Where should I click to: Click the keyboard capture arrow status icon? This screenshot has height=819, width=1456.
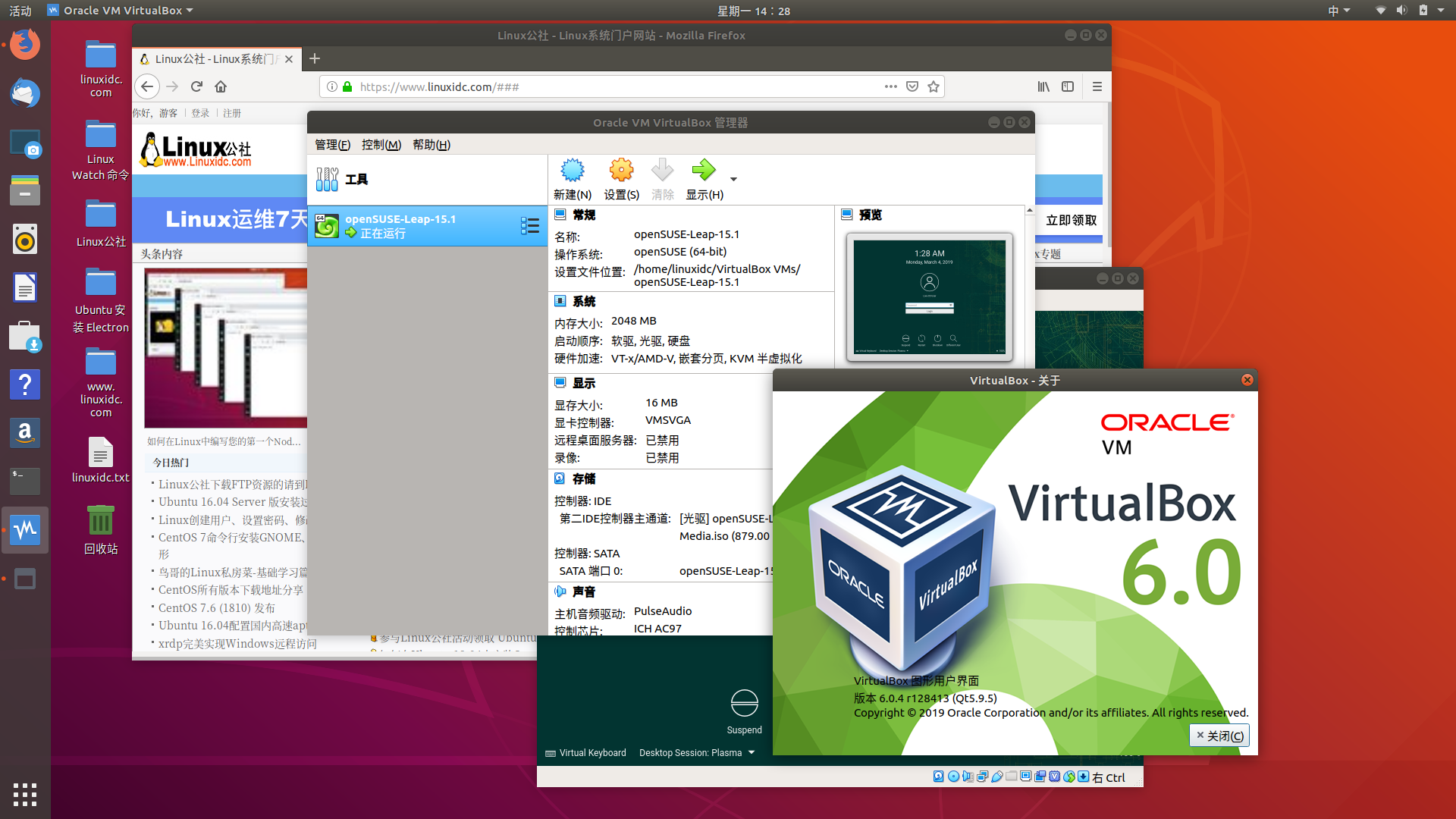(x=1083, y=777)
